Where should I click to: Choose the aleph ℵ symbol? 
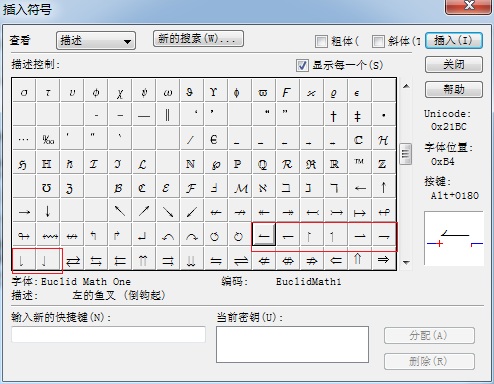tap(264, 187)
